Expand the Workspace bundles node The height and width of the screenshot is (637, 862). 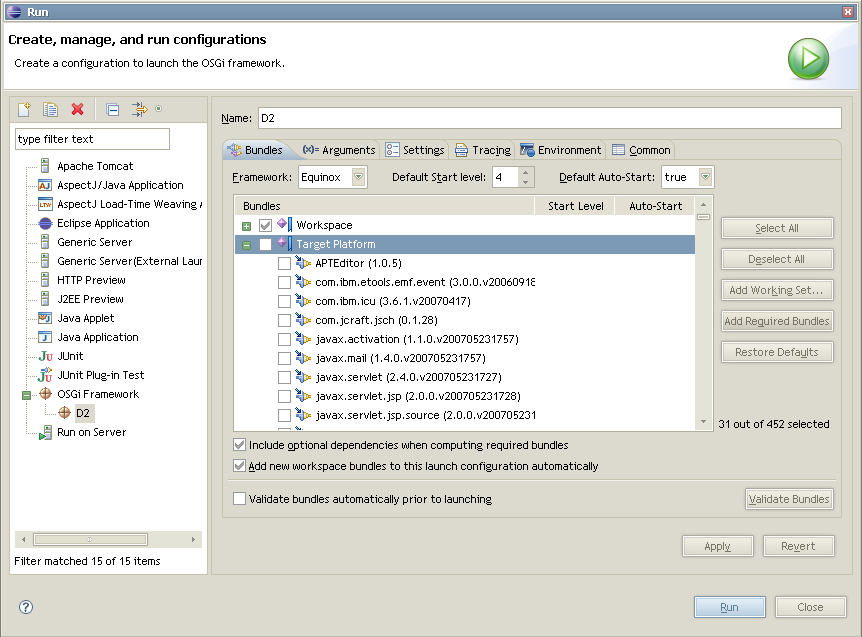246,226
